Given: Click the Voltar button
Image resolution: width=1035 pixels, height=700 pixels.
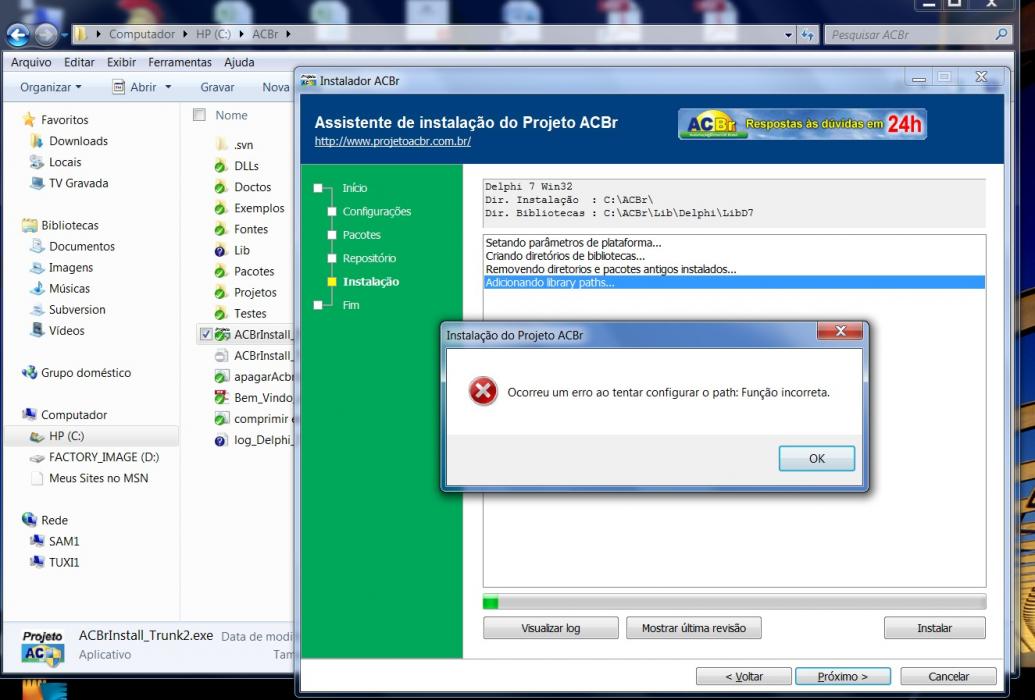Looking at the screenshot, I should click(744, 676).
